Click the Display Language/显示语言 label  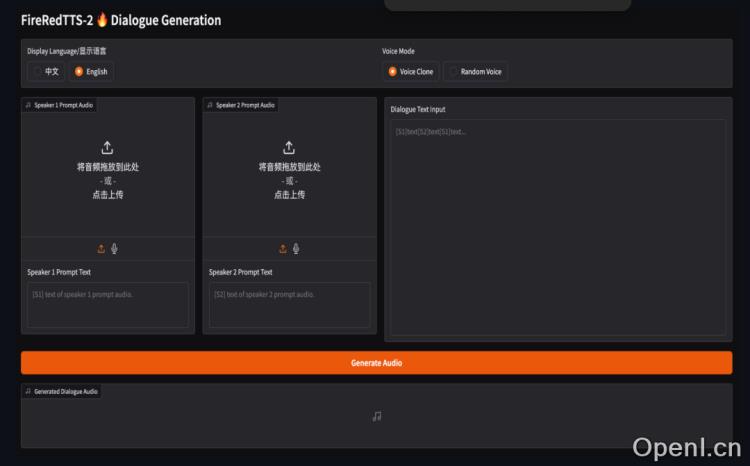pos(66,51)
